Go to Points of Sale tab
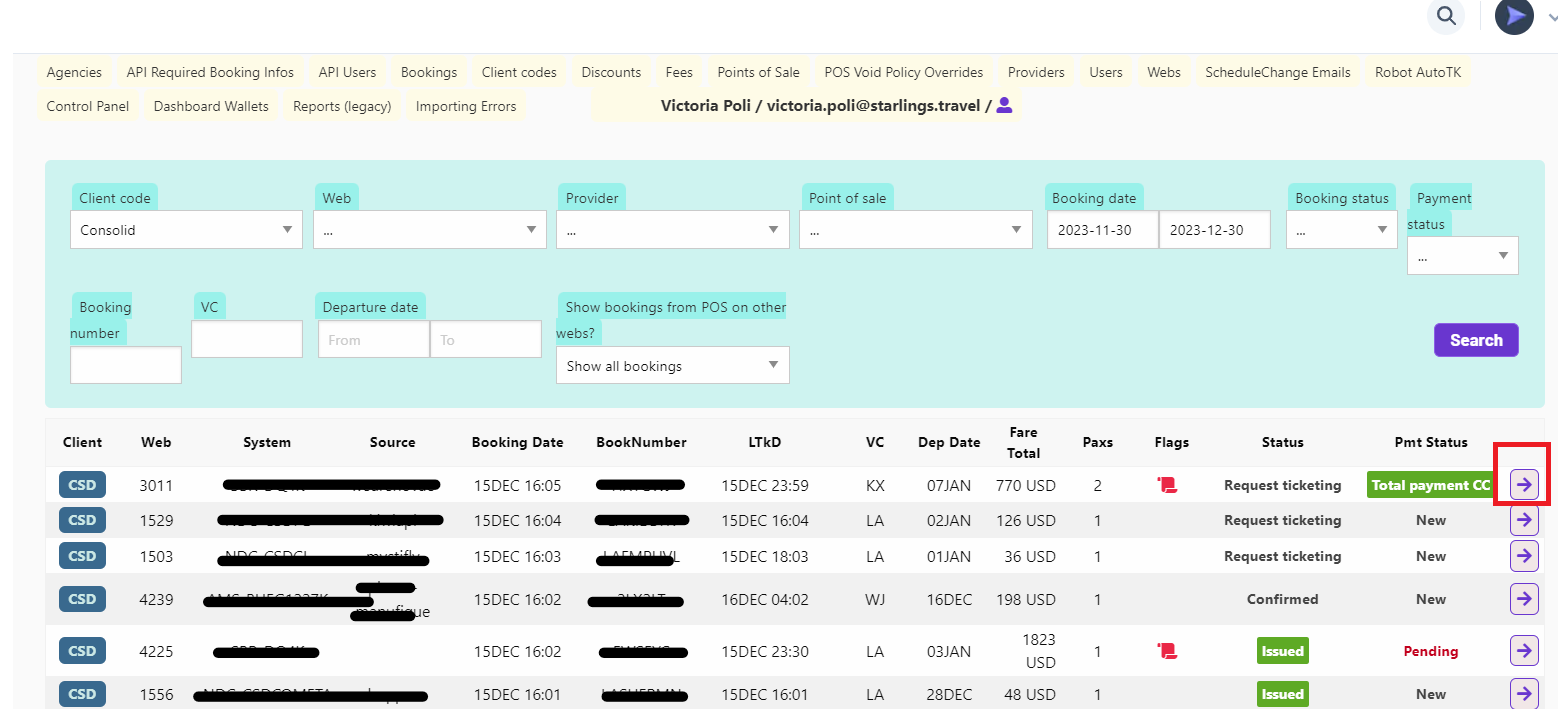 [x=759, y=72]
